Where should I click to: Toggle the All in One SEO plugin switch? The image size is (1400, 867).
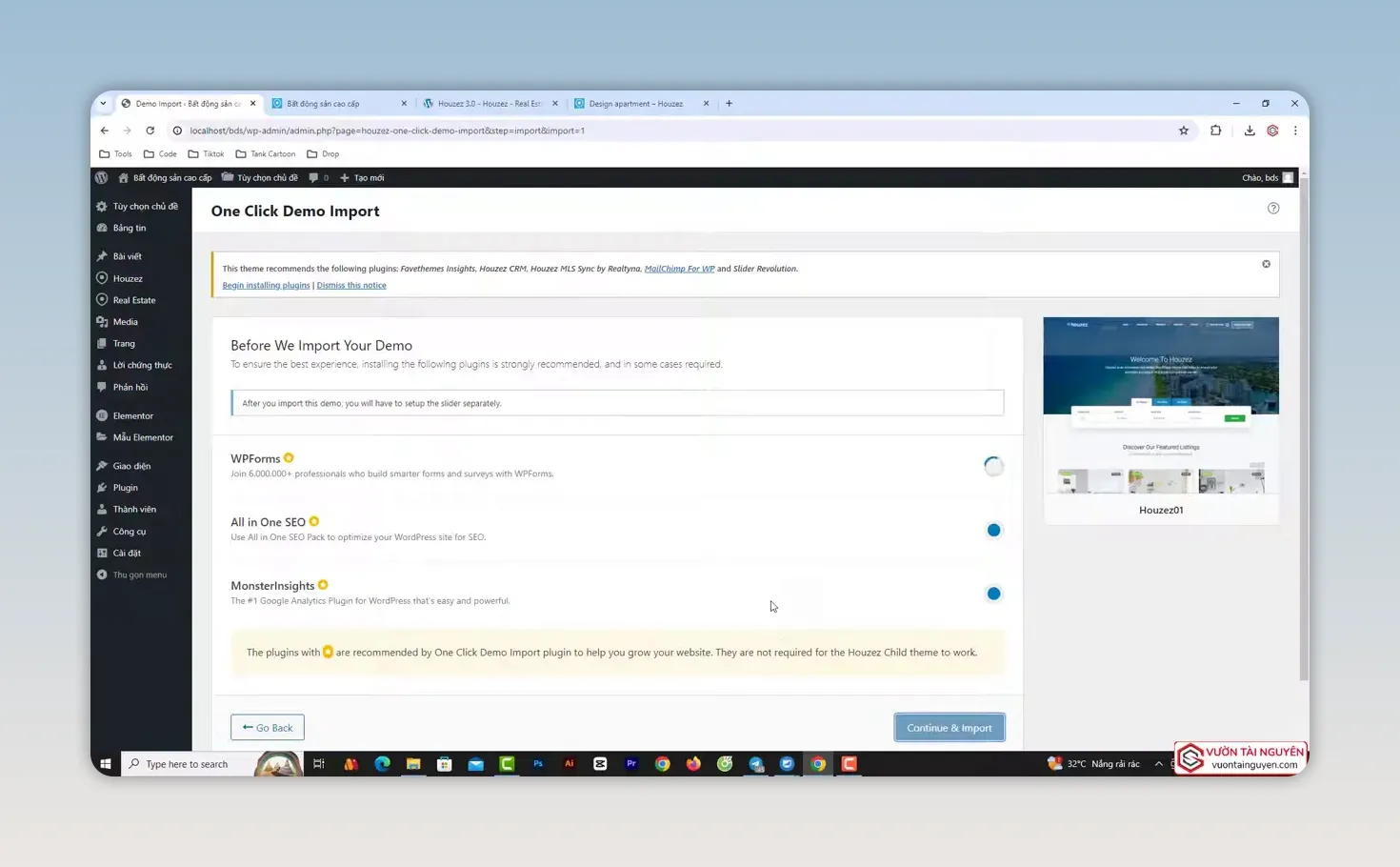coord(993,530)
